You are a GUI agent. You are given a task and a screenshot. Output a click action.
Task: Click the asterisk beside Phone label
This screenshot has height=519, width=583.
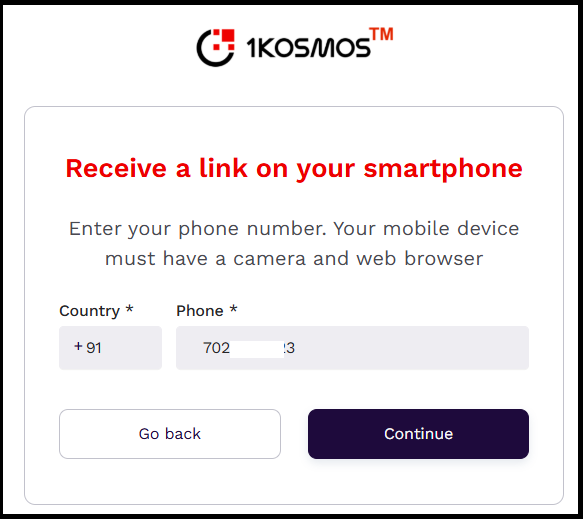click(233, 309)
